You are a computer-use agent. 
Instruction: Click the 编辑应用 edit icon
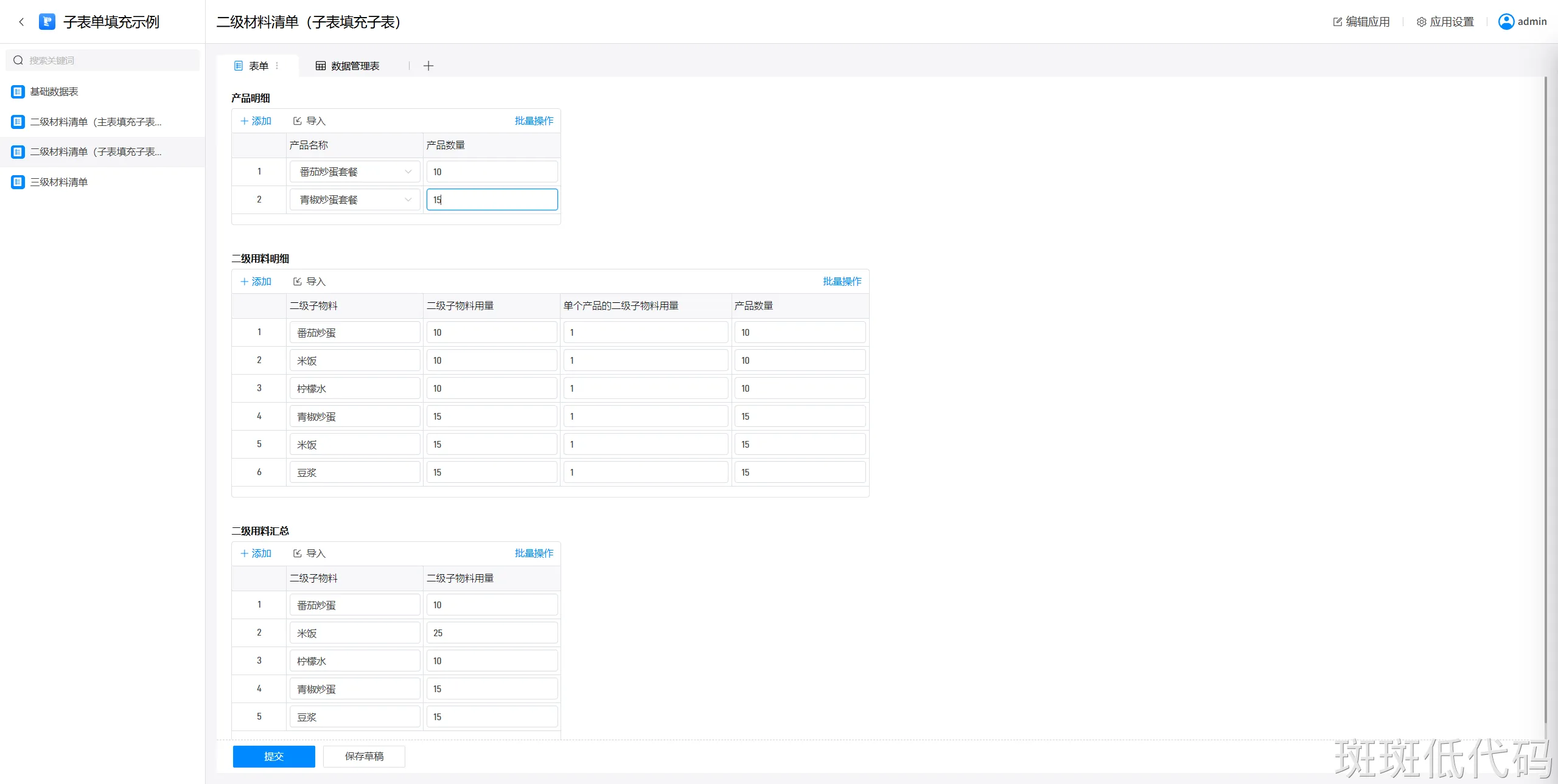(1338, 22)
